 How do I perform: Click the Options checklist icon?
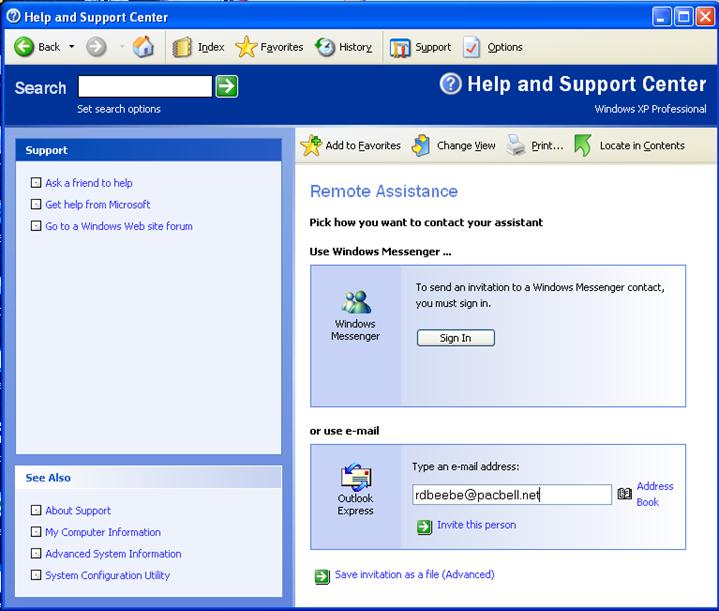[472, 47]
